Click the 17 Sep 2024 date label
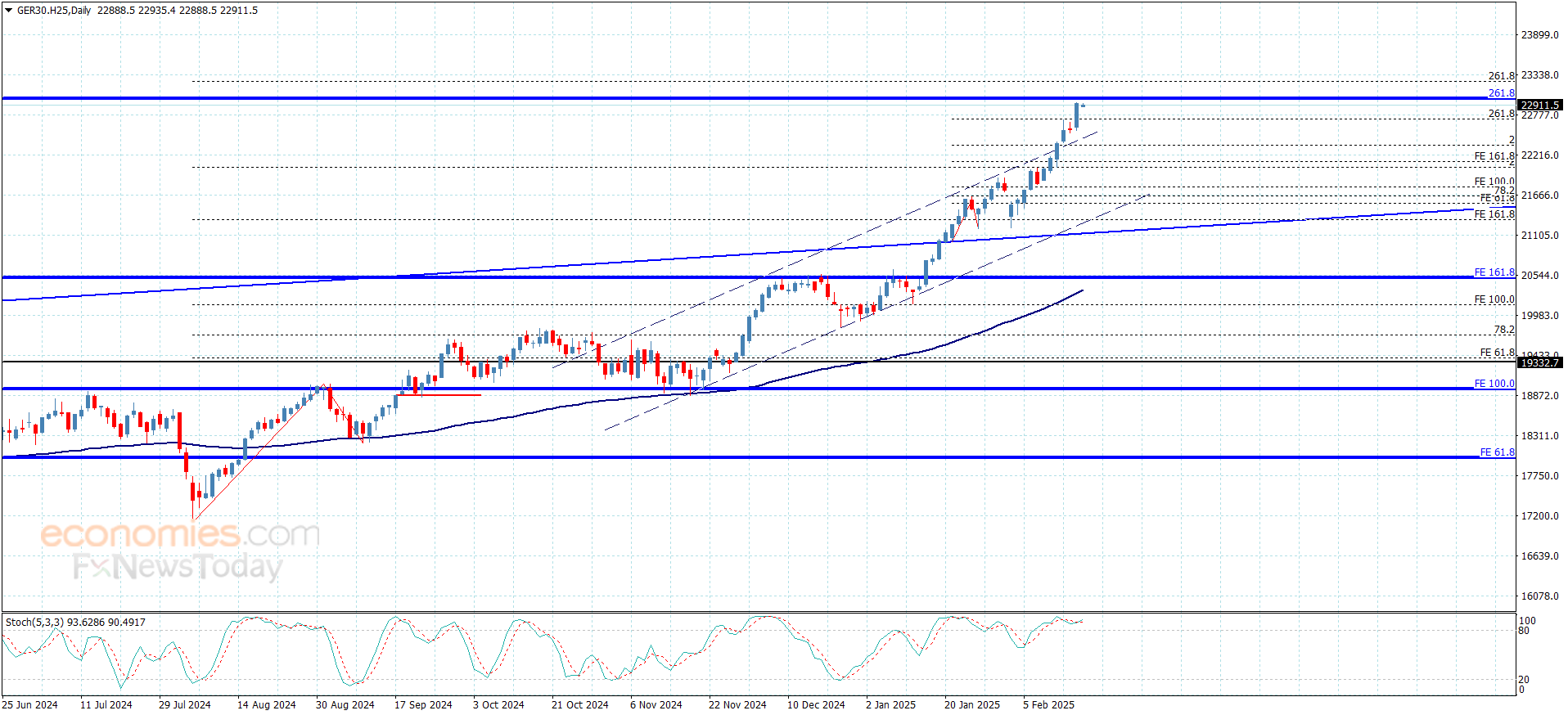 (x=423, y=705)
